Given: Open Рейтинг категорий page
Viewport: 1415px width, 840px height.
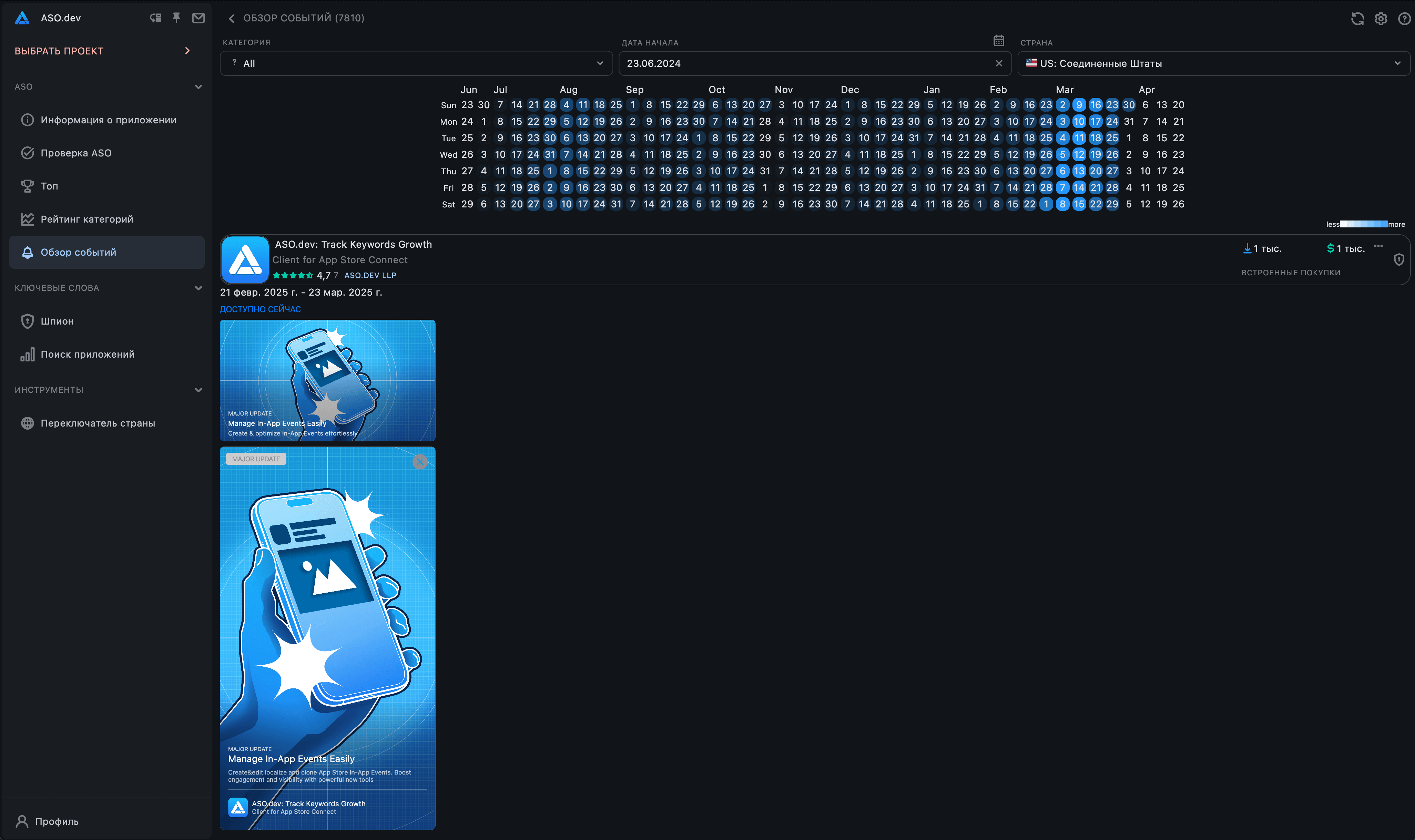Looking at the screenshot, I should tap(106, 219).
